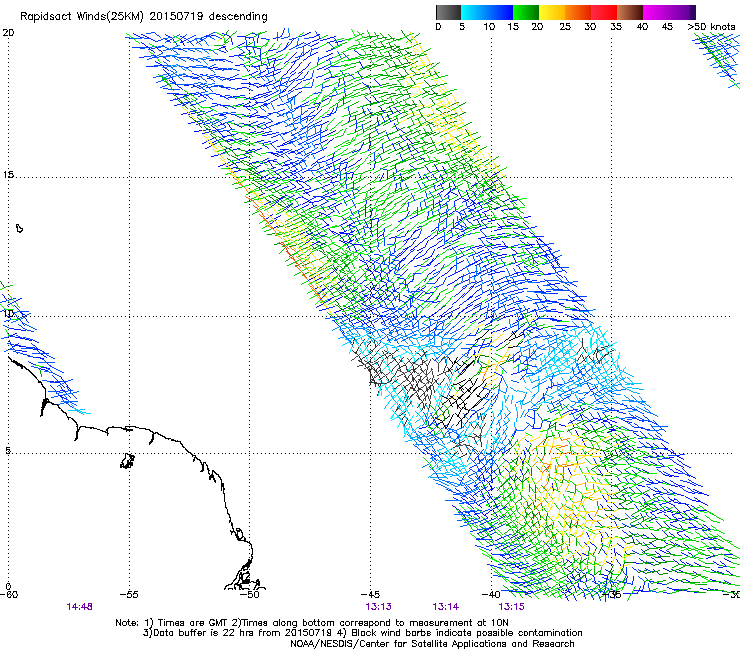Click the -55 longitude axis label
Image resolution: width=740 pixels, height=650 pixels.
tap(129, 594)
